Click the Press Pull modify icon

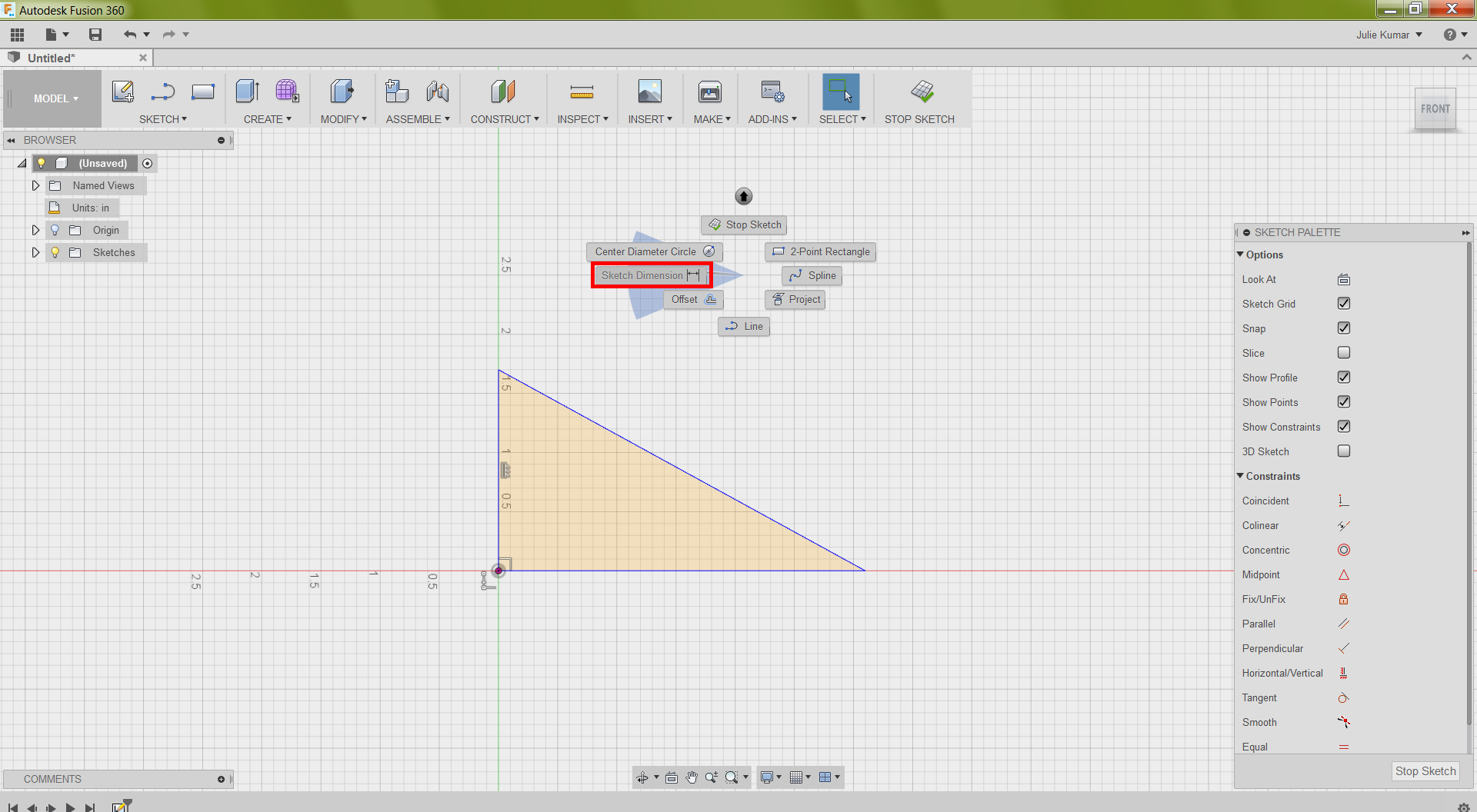coord(342,92)
